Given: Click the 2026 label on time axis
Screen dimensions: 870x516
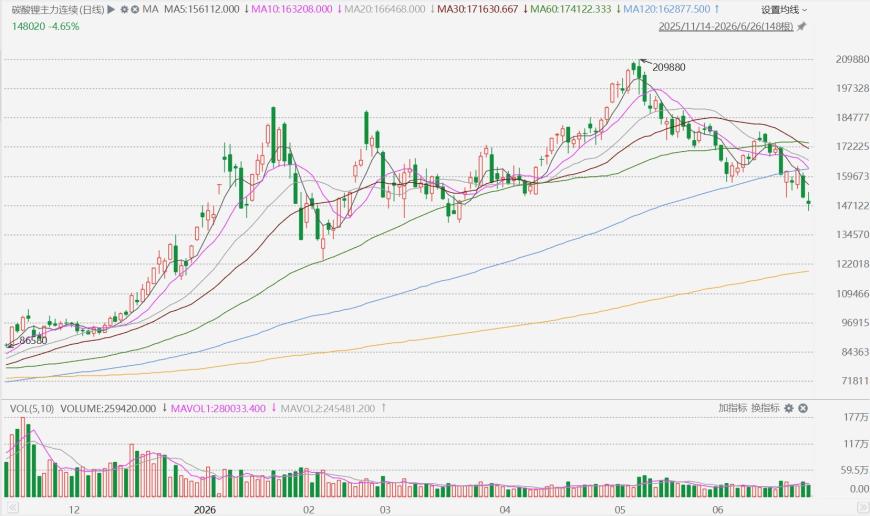Looking at the screenshot, I should (x=205, y=510).
